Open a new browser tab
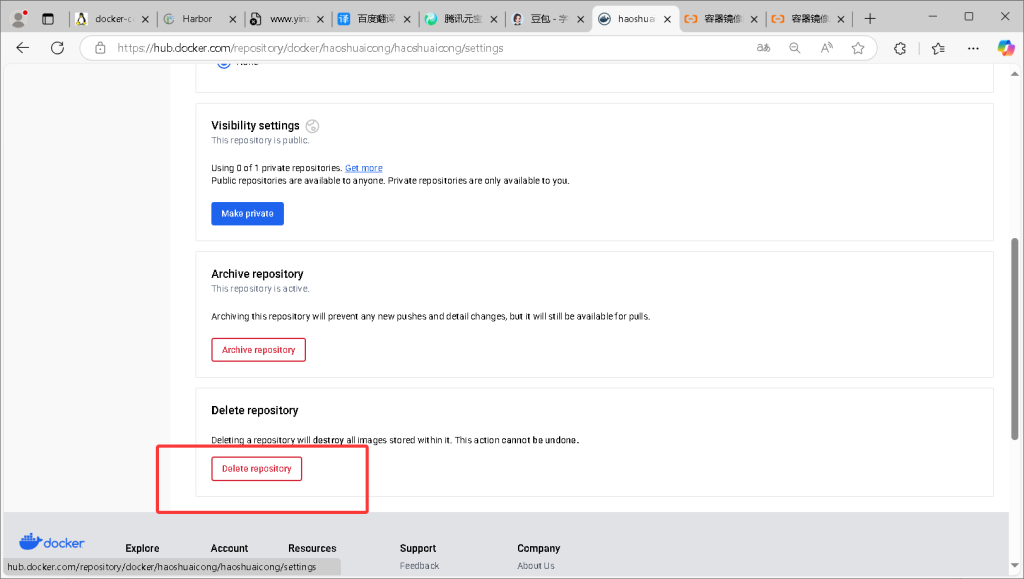The image size is (1024, 579). [869, 18]
